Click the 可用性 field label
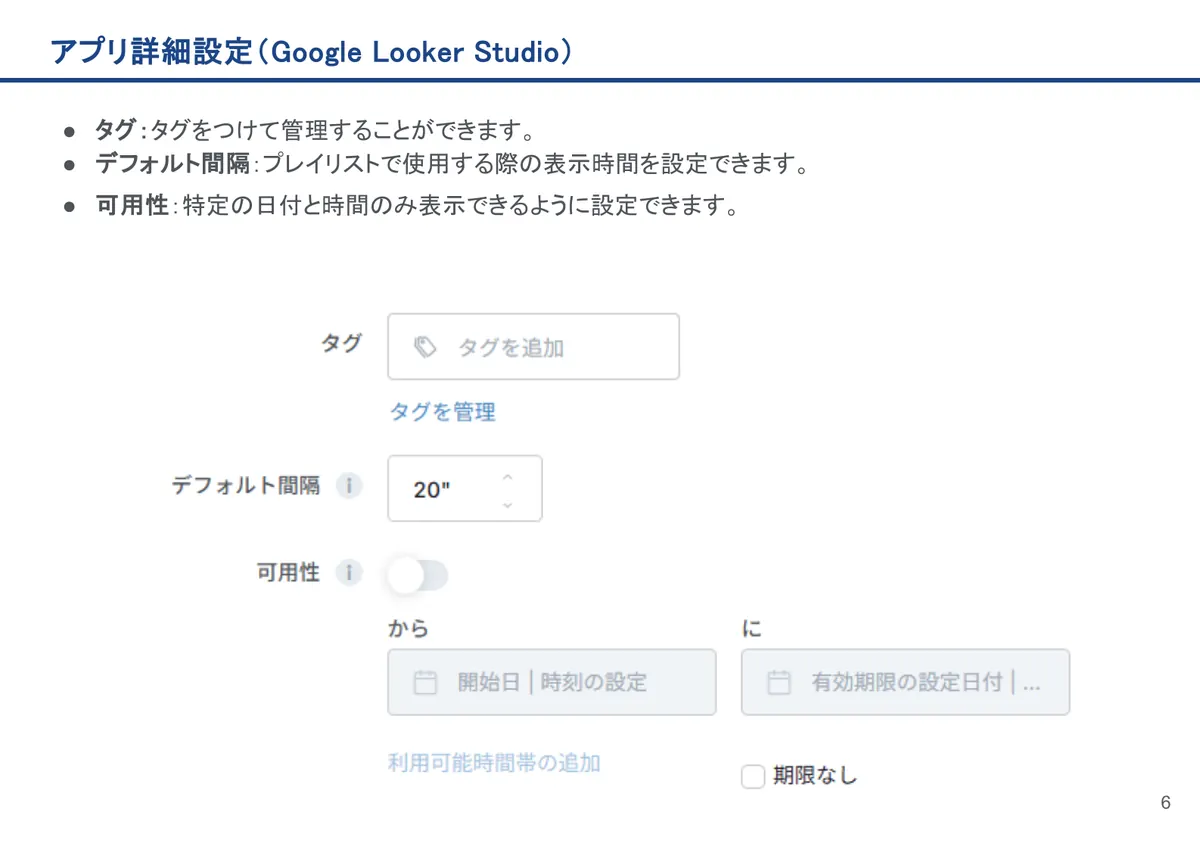Image resolution: width=1200 pixels, height=849 pixels. [x=289, y=573]
